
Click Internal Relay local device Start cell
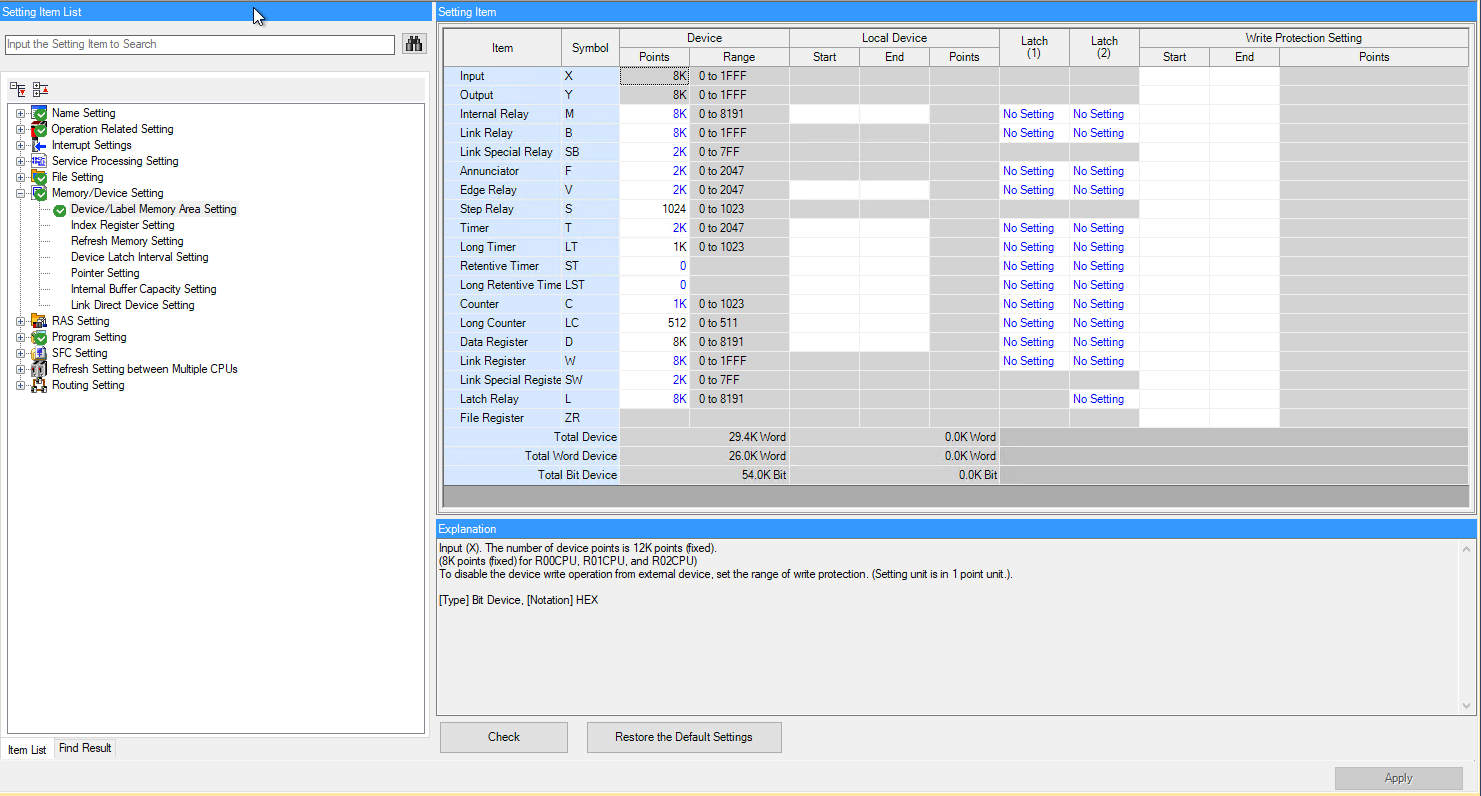(825, 114)
